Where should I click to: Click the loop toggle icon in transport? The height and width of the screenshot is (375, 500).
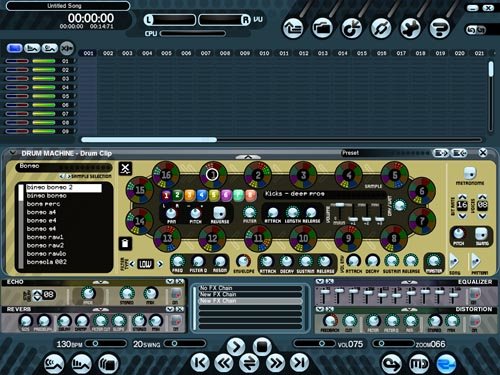[x=249, y=363]
